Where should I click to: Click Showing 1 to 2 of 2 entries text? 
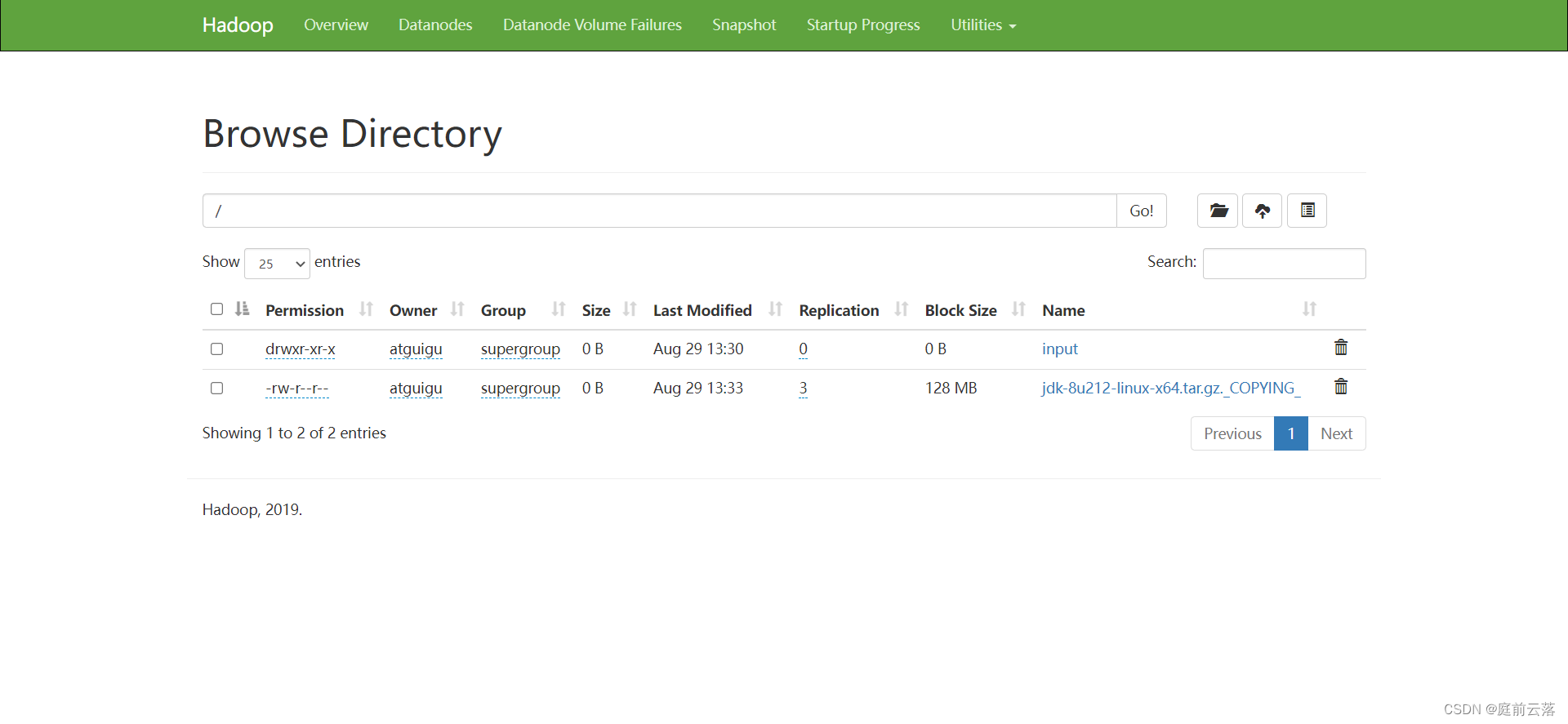(x=294, y=433)
